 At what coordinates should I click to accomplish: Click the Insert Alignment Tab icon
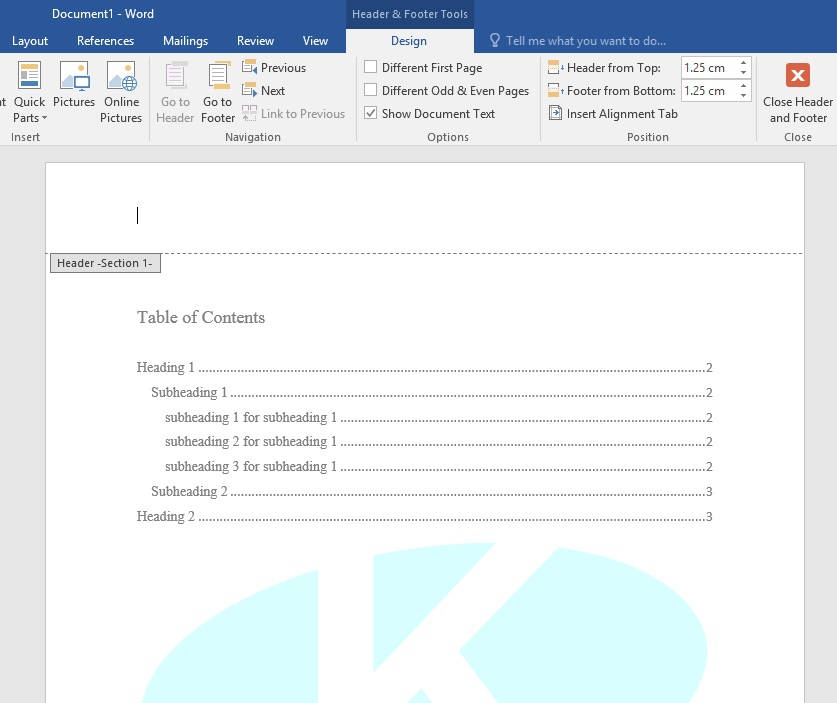tap(556, 113)
